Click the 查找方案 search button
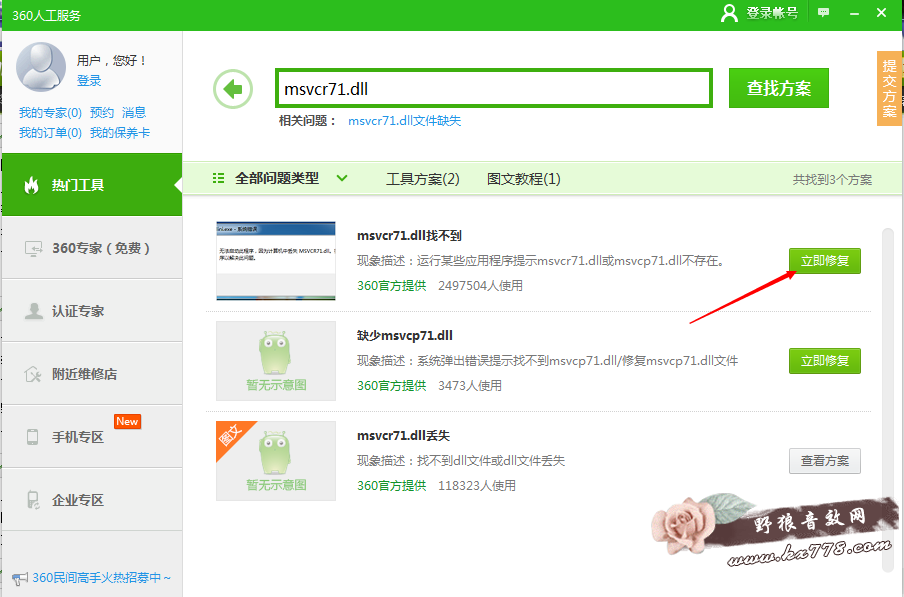Viewport: 904px width, 597px height. pyautogui.click(x=779, y=88)
